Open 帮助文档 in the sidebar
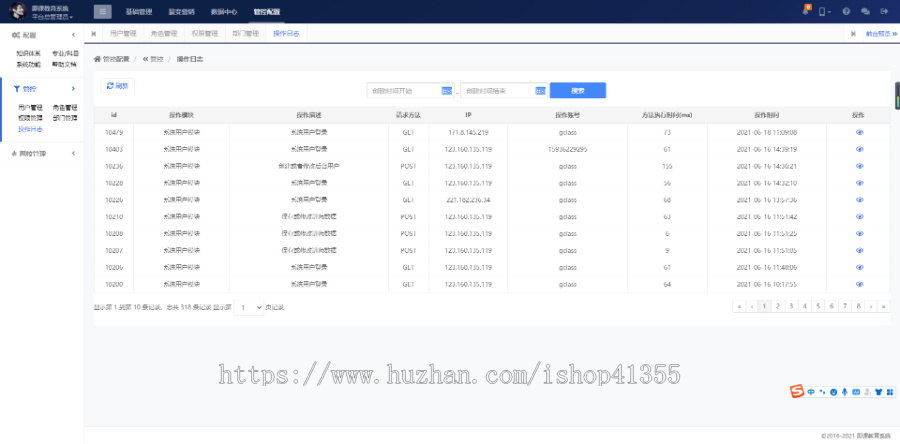Viewport: 900px width, 444px height. [x=64, y=64]
